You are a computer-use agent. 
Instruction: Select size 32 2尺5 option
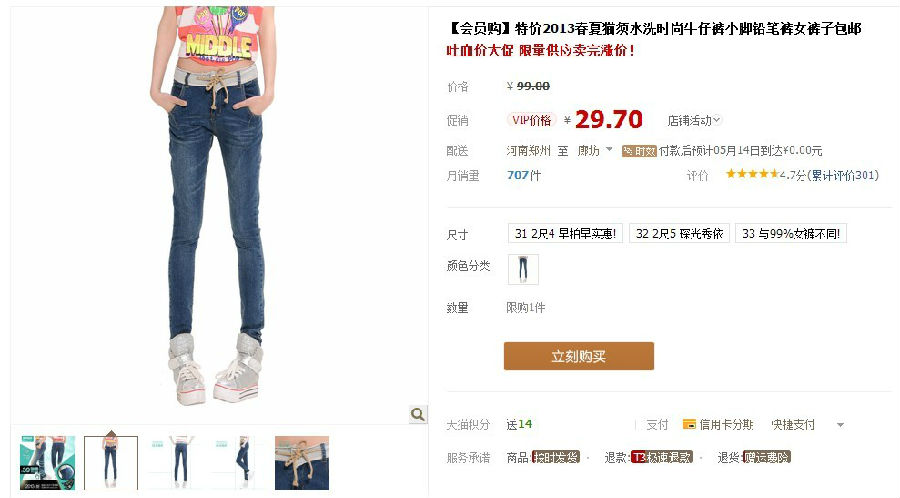(679, 234)
